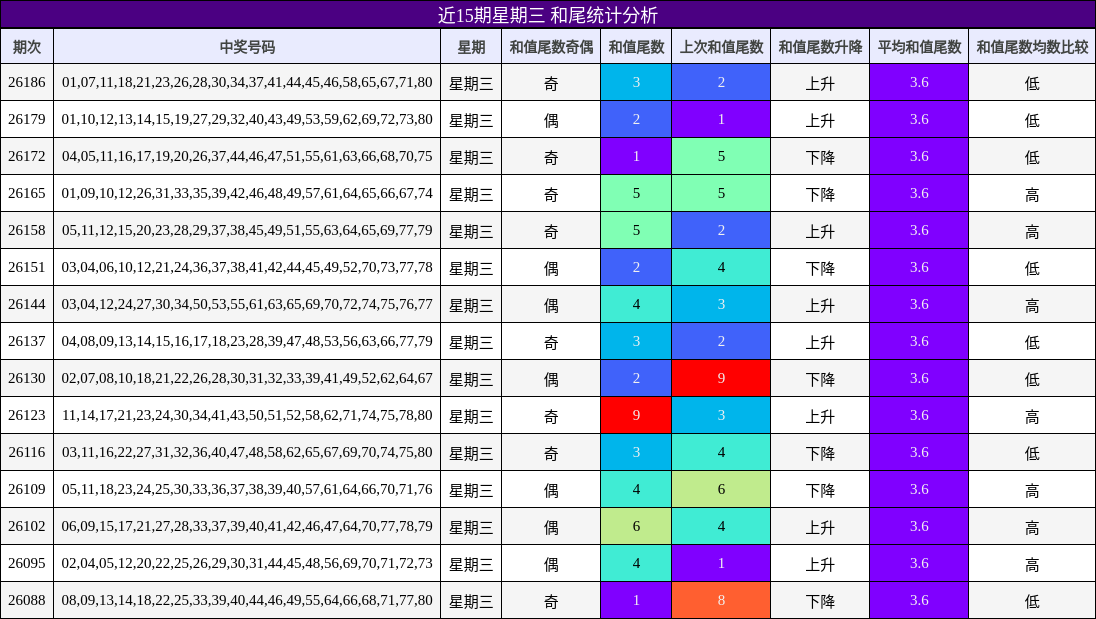Click period number 26172
The image size is (1096, 619).
coord(27,156)
